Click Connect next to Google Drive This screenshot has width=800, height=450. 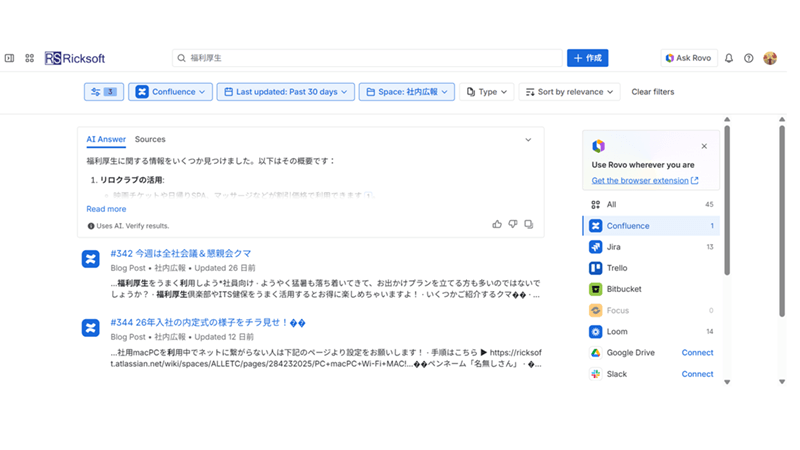[x=697, y=353]
